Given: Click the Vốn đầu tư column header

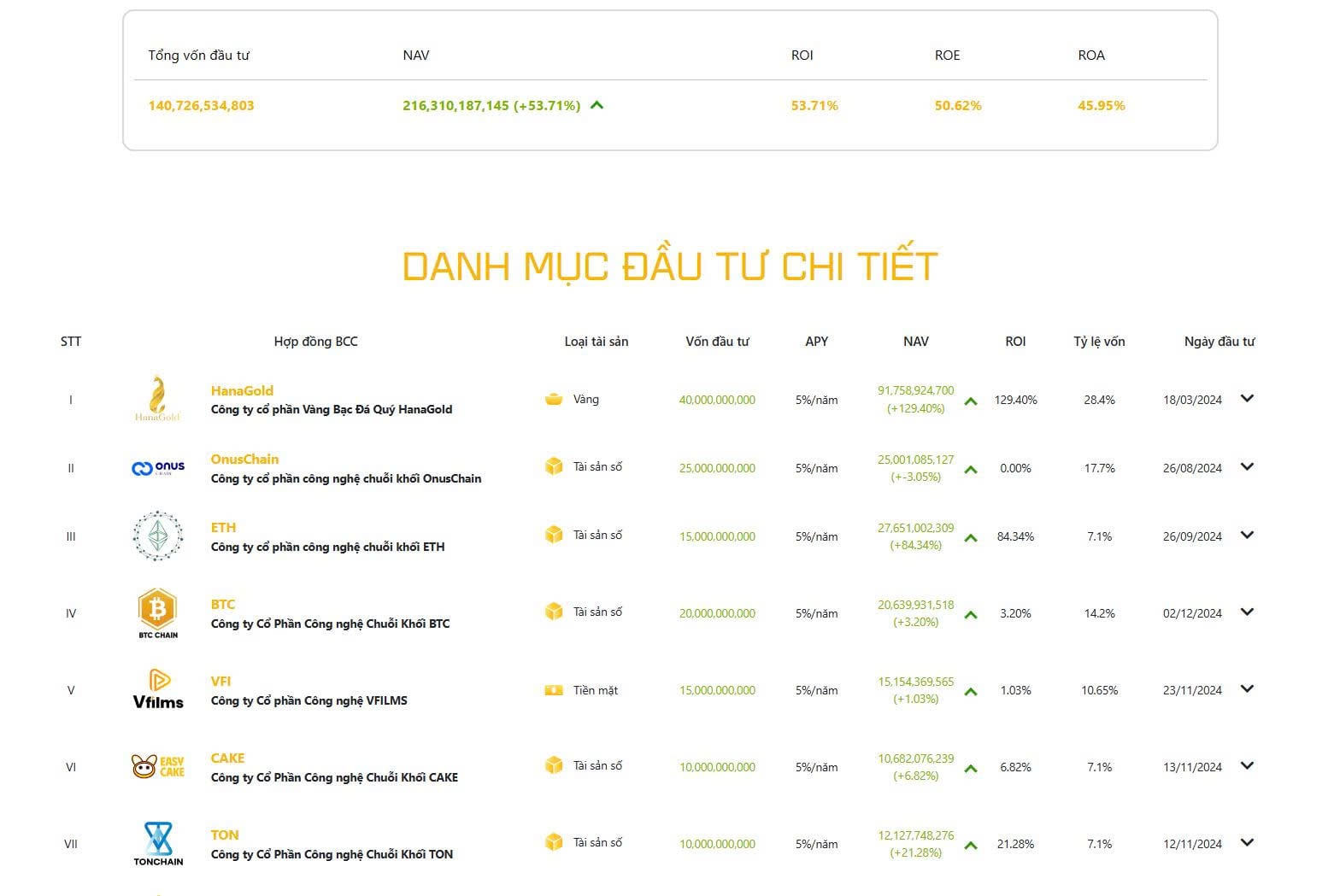Looking at the screenshot, I should coord(717,342).
